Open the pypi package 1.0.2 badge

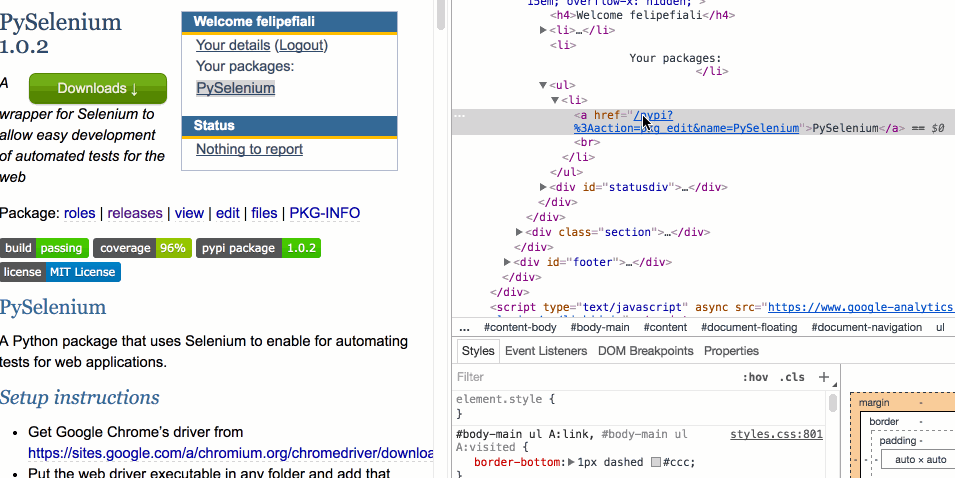click(258, 248)
